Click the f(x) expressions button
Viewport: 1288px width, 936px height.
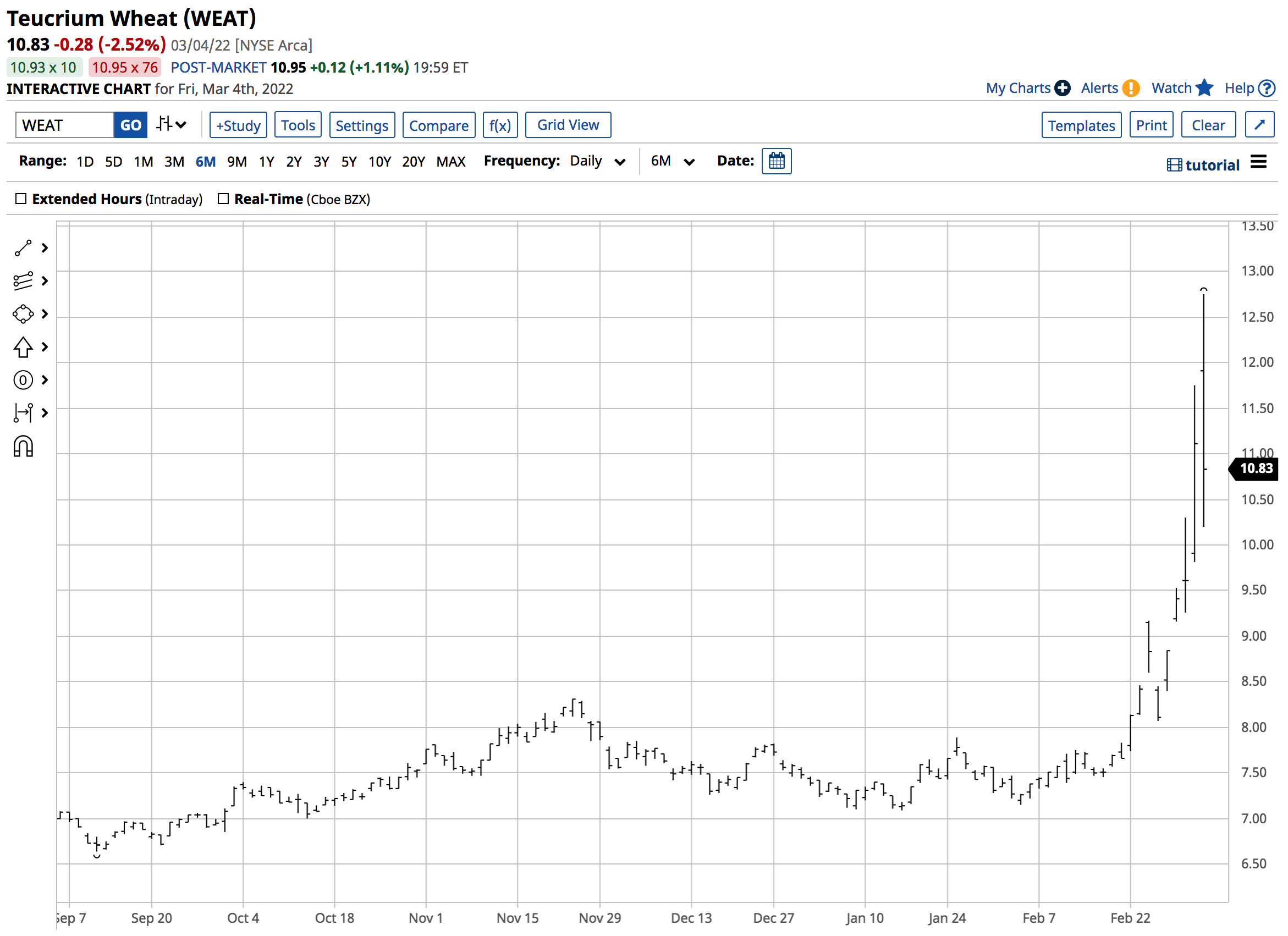pos(500,125)
